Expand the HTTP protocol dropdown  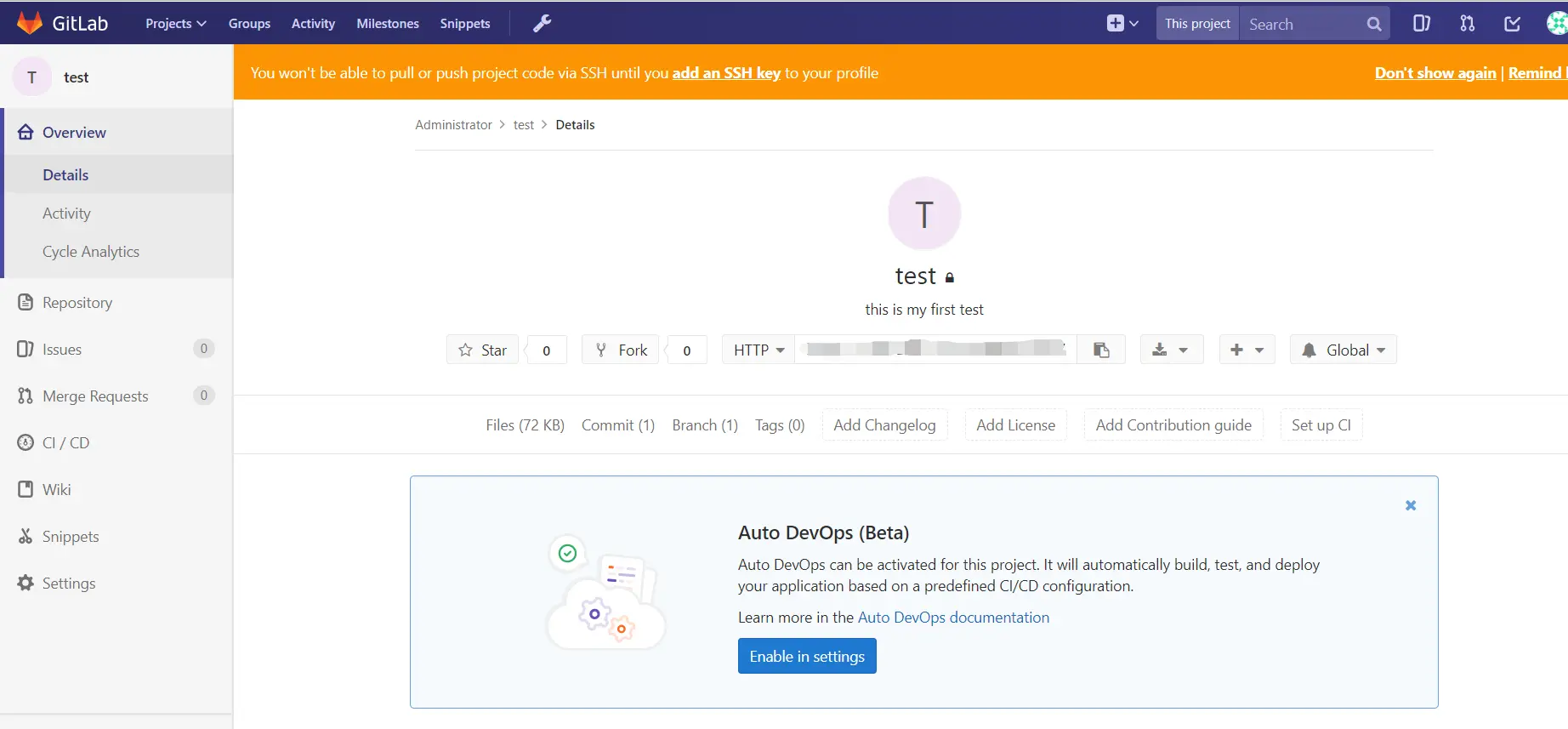[758, 350]
